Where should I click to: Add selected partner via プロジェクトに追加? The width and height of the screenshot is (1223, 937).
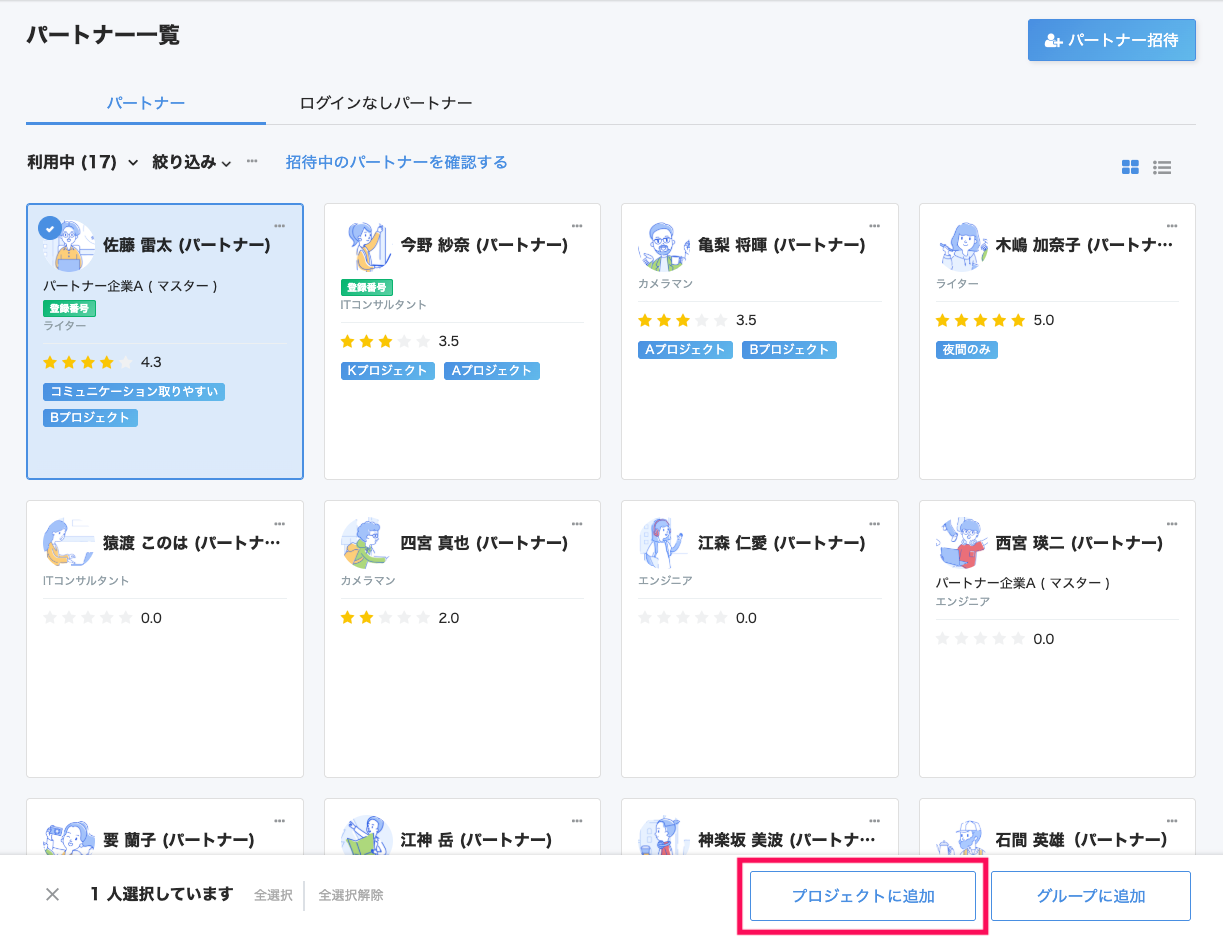863,896
